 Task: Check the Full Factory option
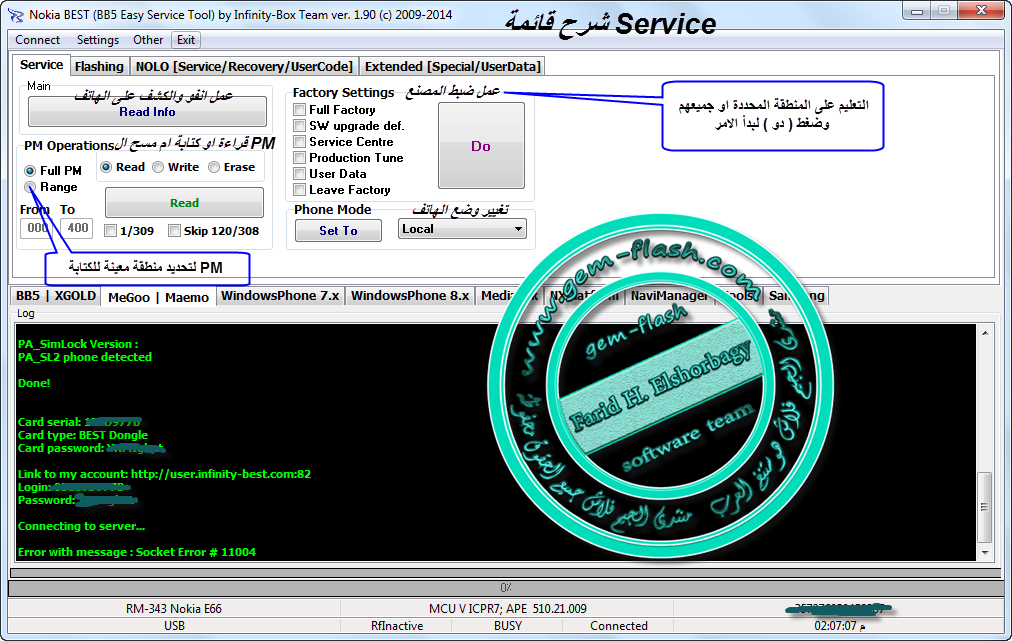[x=299, y=110]
